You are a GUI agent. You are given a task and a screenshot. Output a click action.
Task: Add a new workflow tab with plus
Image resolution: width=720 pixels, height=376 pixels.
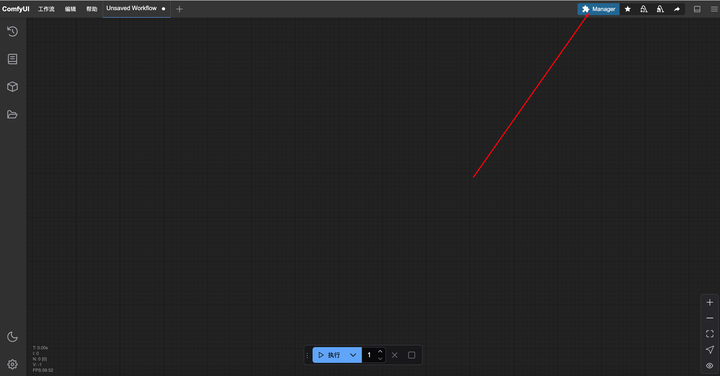(x=180, y=9)
